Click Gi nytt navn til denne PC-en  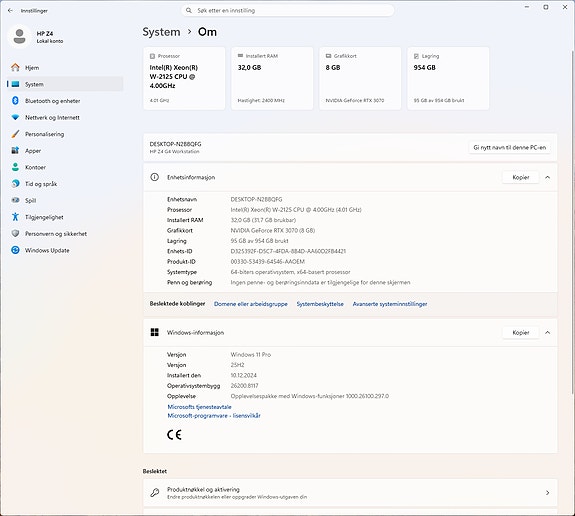click(x=509, y=147)
